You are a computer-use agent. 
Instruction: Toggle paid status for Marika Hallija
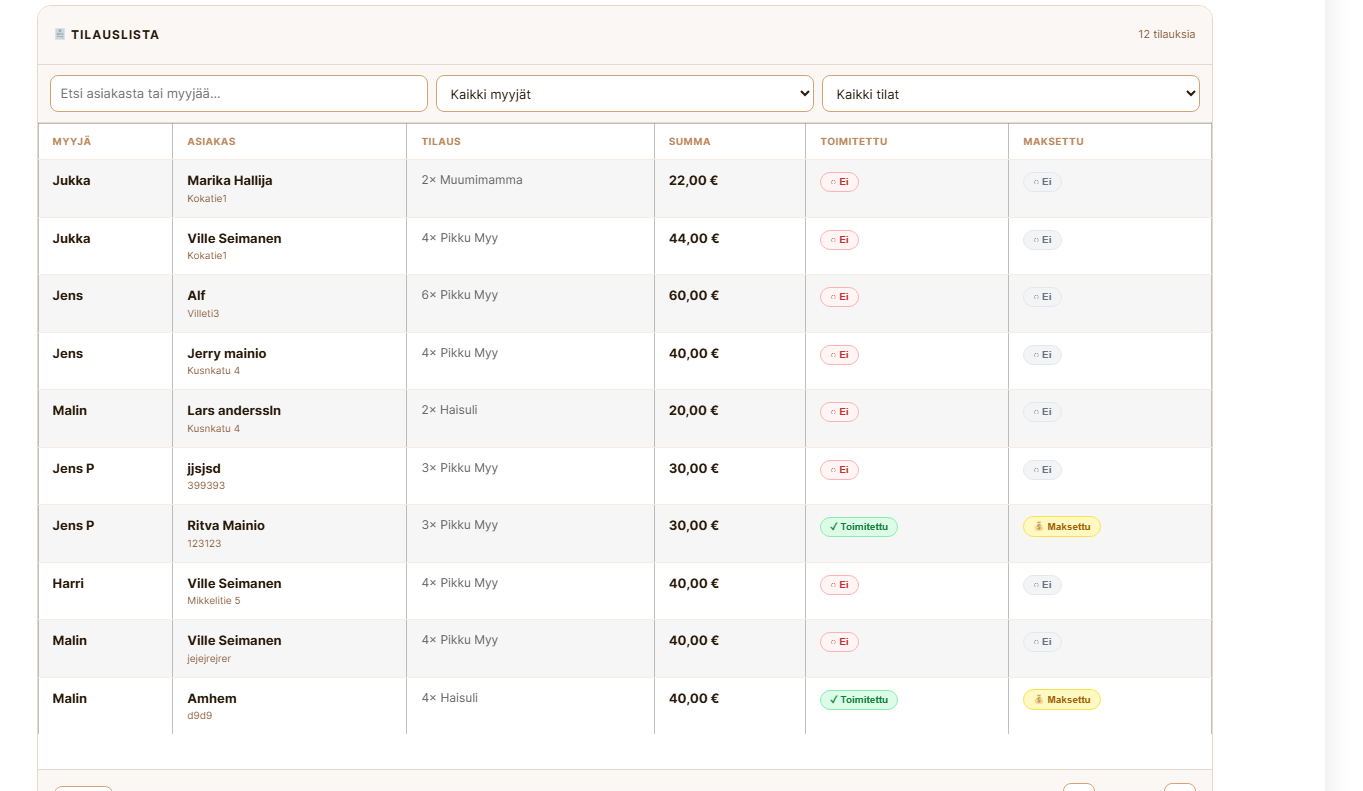pyautogui.click(x=1042, y=182)
